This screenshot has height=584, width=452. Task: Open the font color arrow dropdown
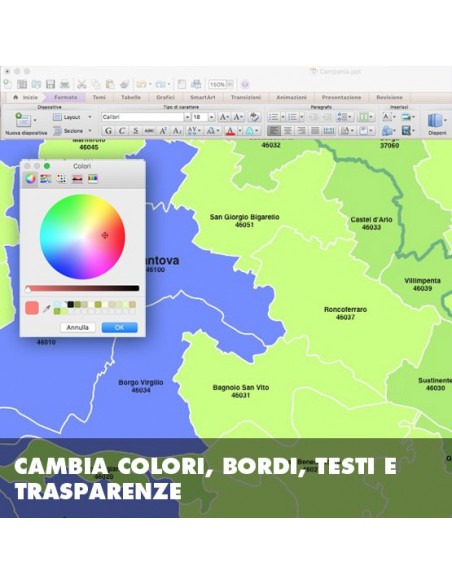click(239, 131)
